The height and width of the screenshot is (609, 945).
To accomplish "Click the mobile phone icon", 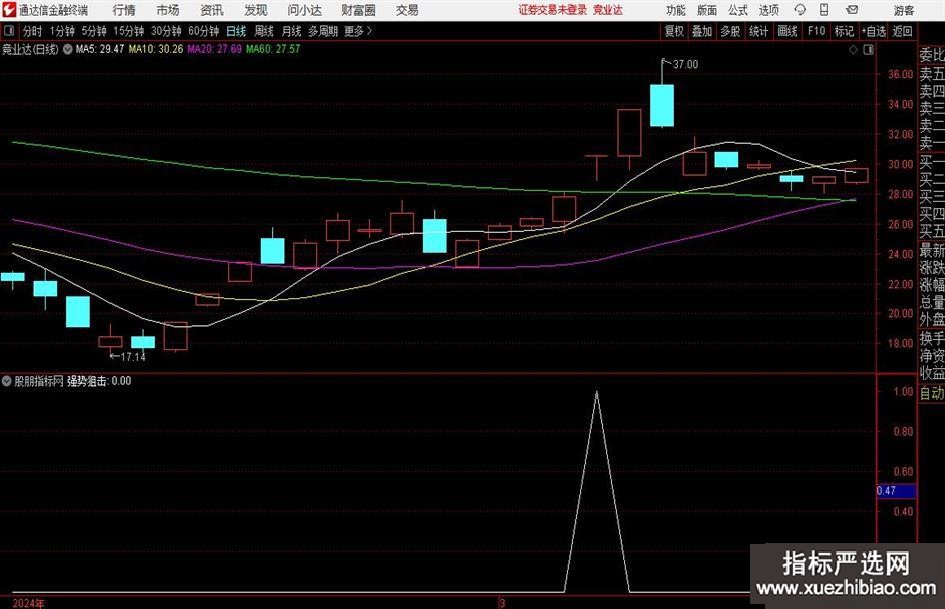I will [x=824, y=10].
